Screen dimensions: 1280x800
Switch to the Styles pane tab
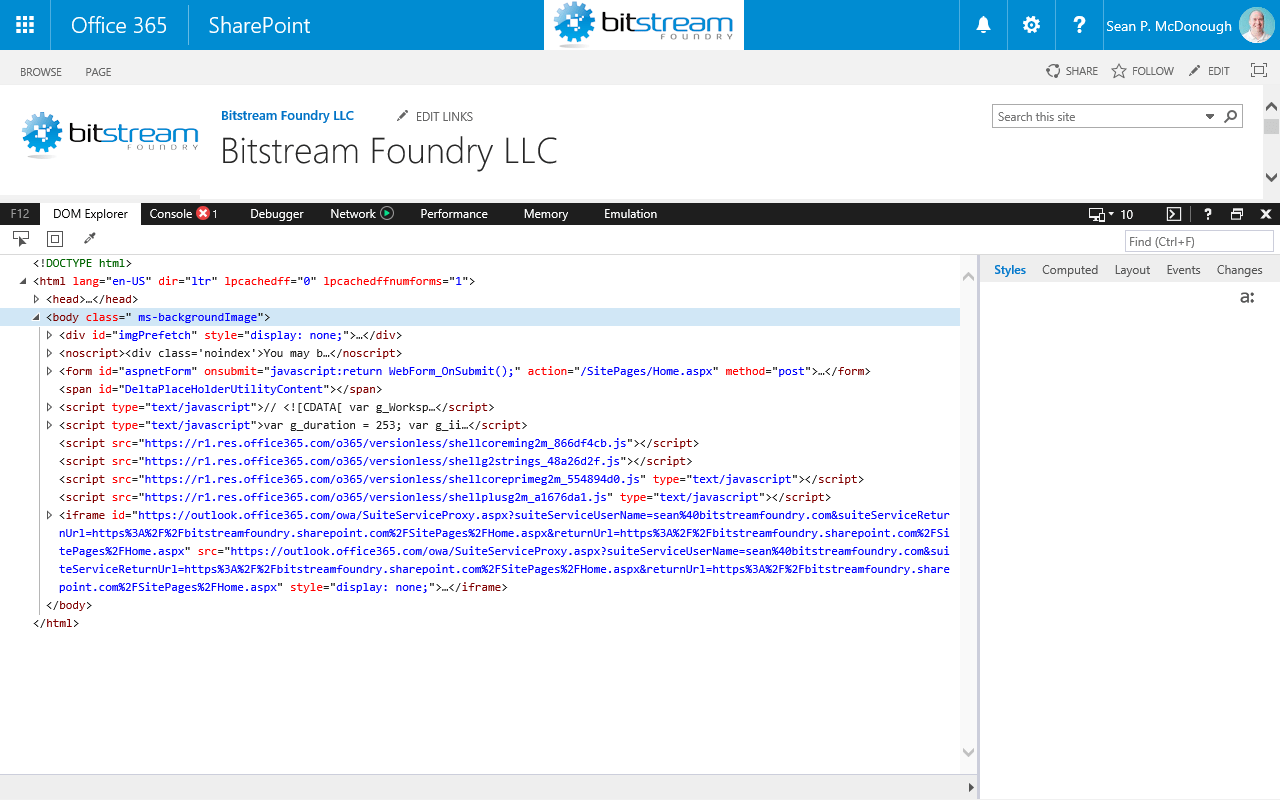coord(1010,270)
